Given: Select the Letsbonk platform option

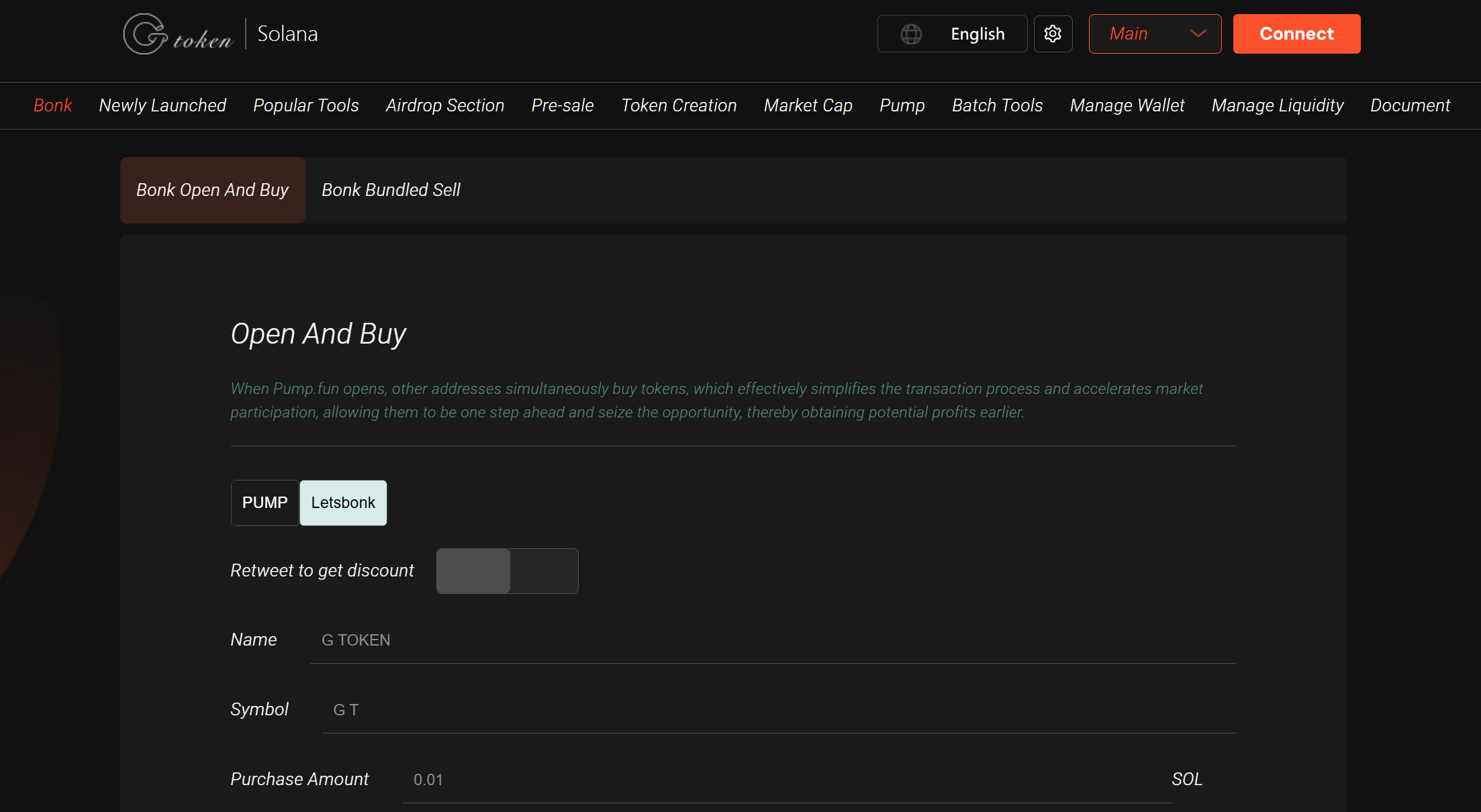Looking at the screenshot, I should pyautogui.click(x=342, y=502).
